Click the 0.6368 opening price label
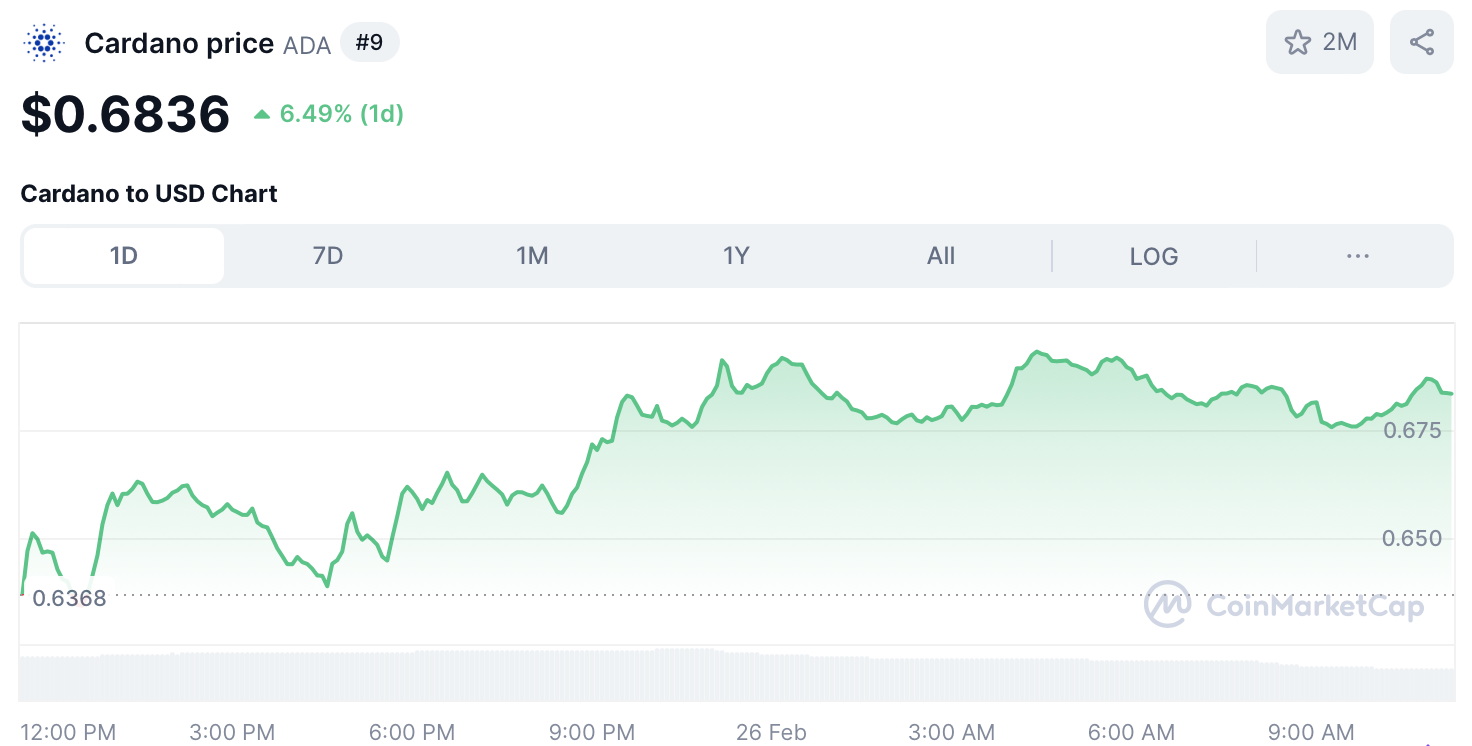The image size is (1472, 746). coord(69,599)
